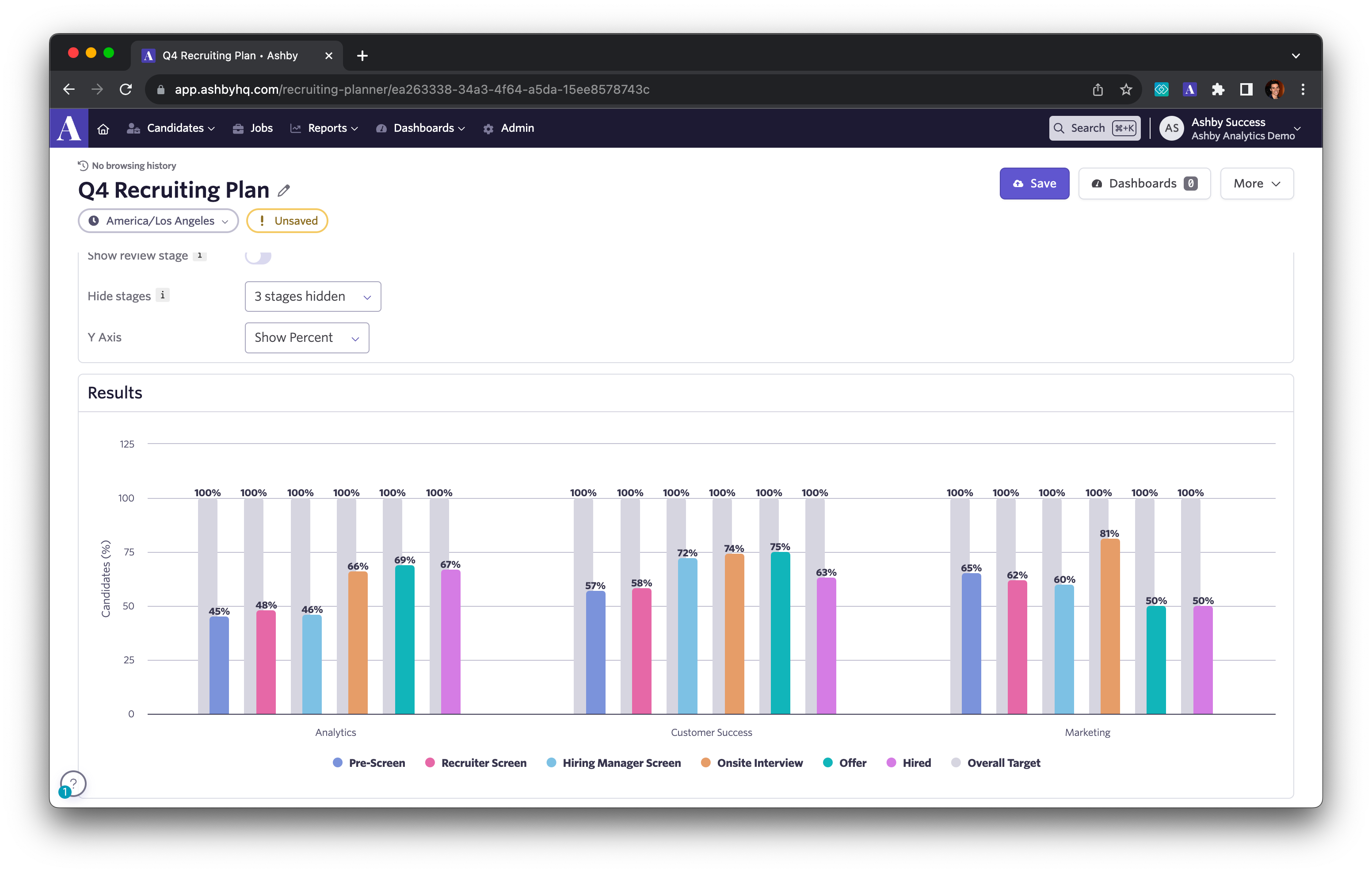The height and width of the screenshot is (873, 1372).
Task: Open the Y Axis Show Percent dropdown
Action: [306, 337]
